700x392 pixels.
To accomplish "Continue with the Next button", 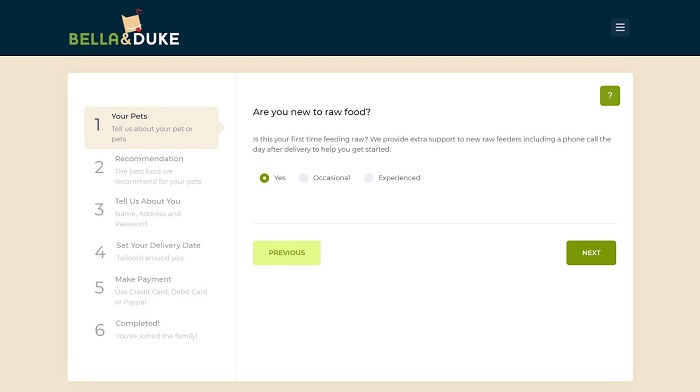I will (x=591, y=253).
